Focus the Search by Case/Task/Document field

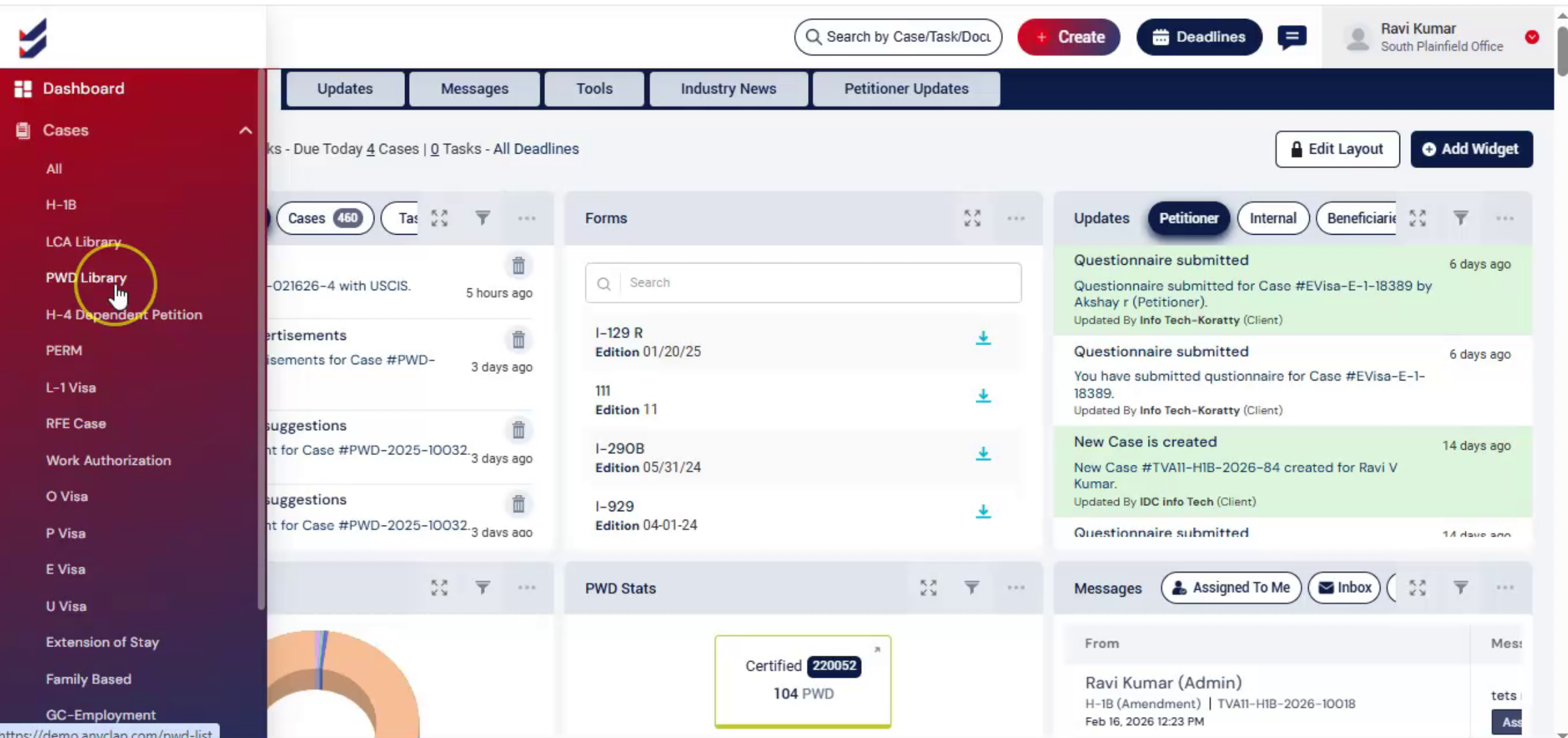pos(898,37)
